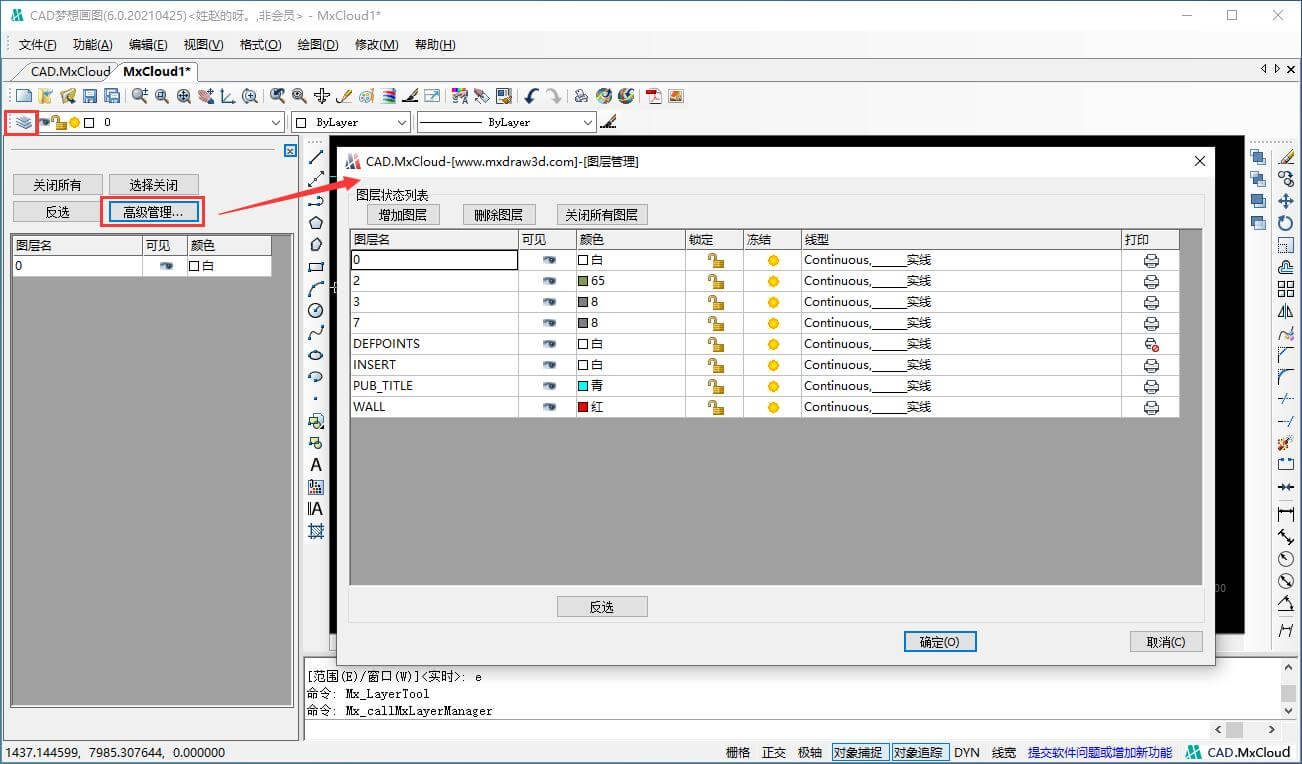1302x764 pixels.
Task: Select the Array tool in right toolbar
Action: coord(1286,289)
